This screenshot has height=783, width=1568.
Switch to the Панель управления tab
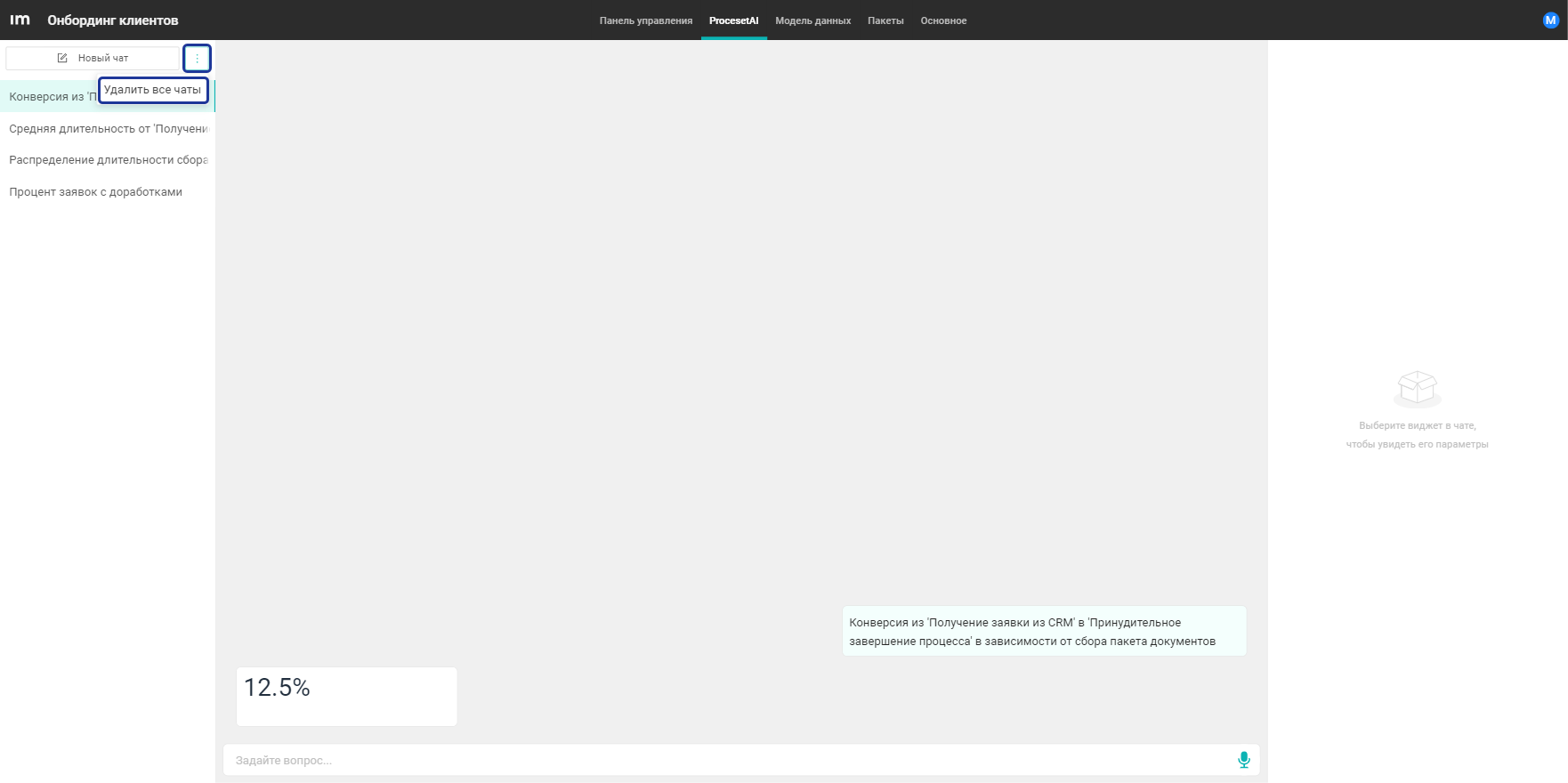(x=645, y=20)
